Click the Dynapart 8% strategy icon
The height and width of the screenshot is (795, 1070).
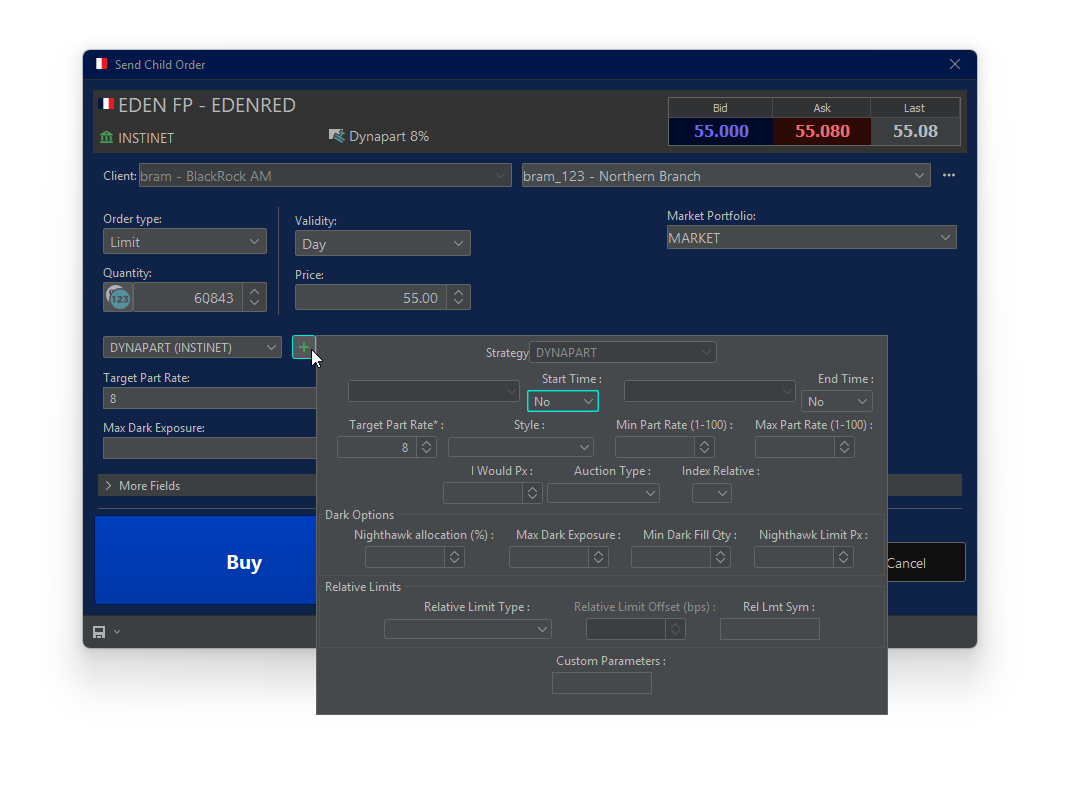click(336, 136)
